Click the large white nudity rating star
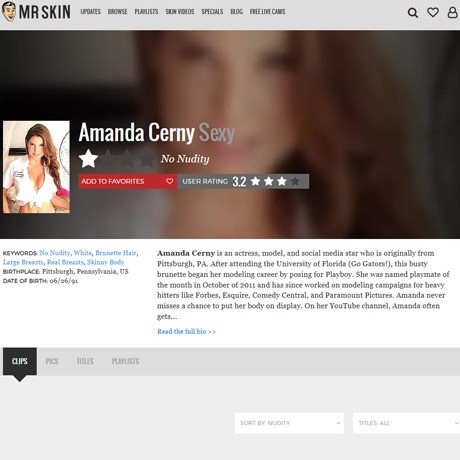This screenshot has height=460, width=460. [x=88, y=158]
